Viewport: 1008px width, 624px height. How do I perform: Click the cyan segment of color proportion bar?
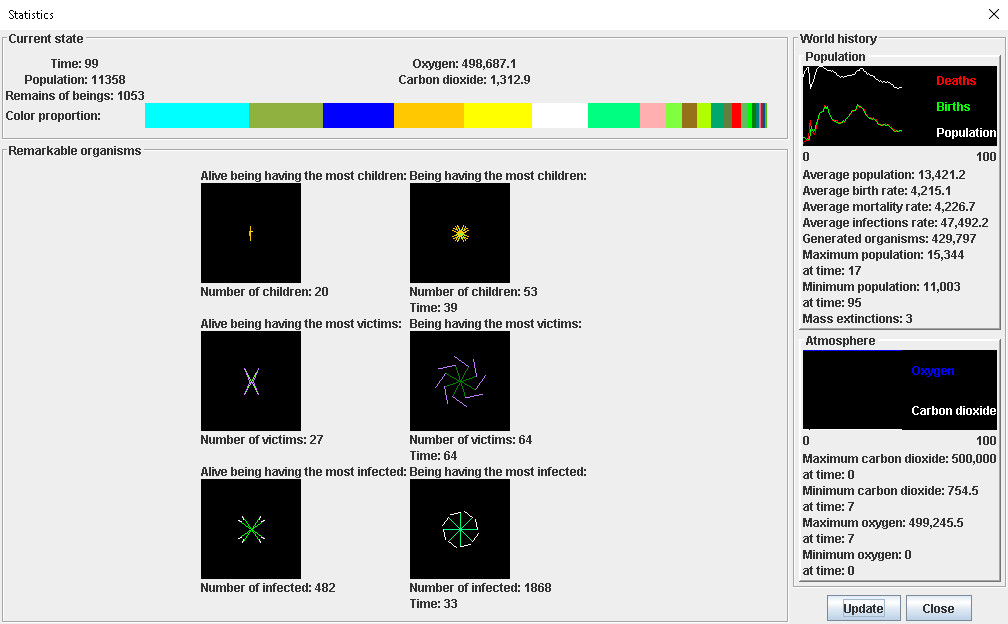point(196,115)
